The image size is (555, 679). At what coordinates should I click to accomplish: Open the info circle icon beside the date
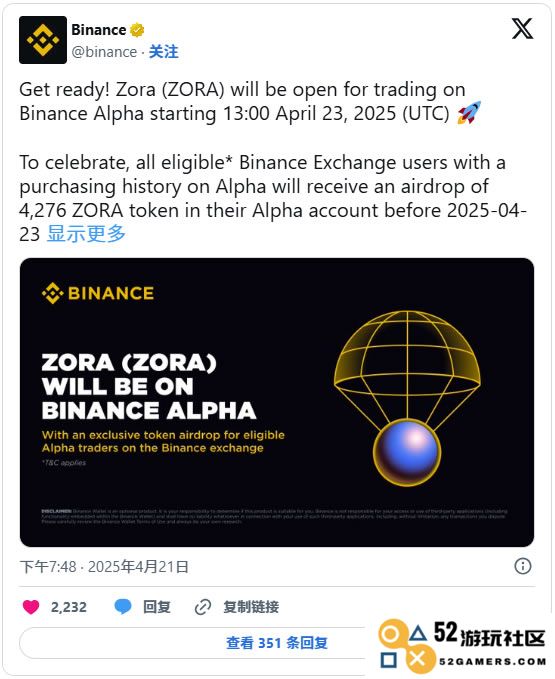click(x=523, y=566)
